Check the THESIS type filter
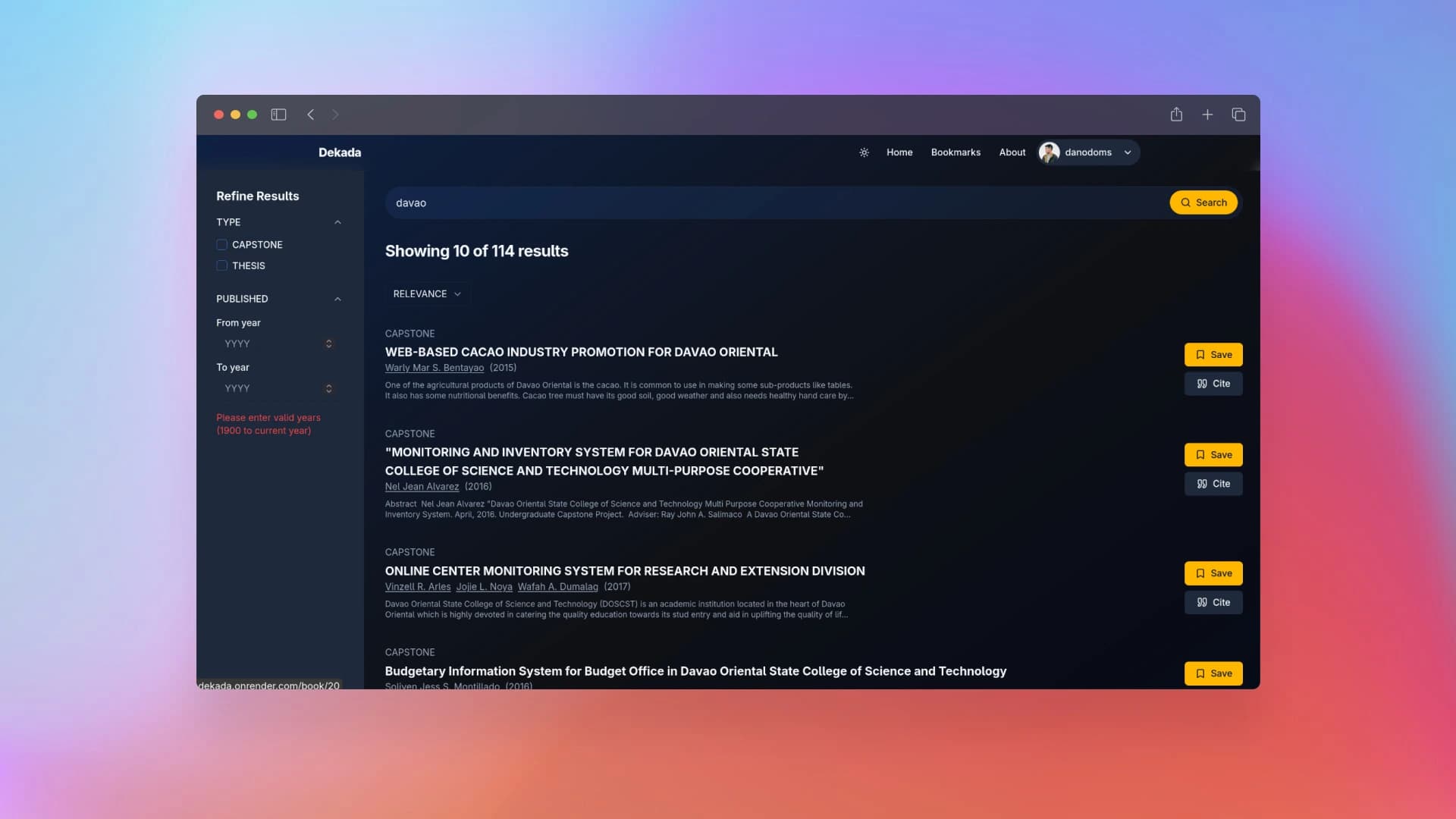 pyautogui.click(x=222, y=266)
